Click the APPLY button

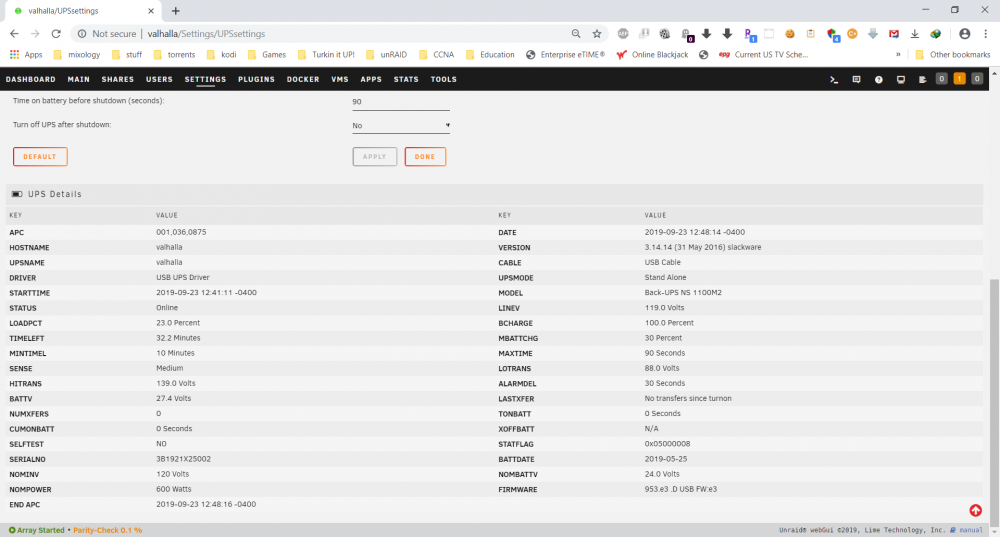tap(374, 156)
